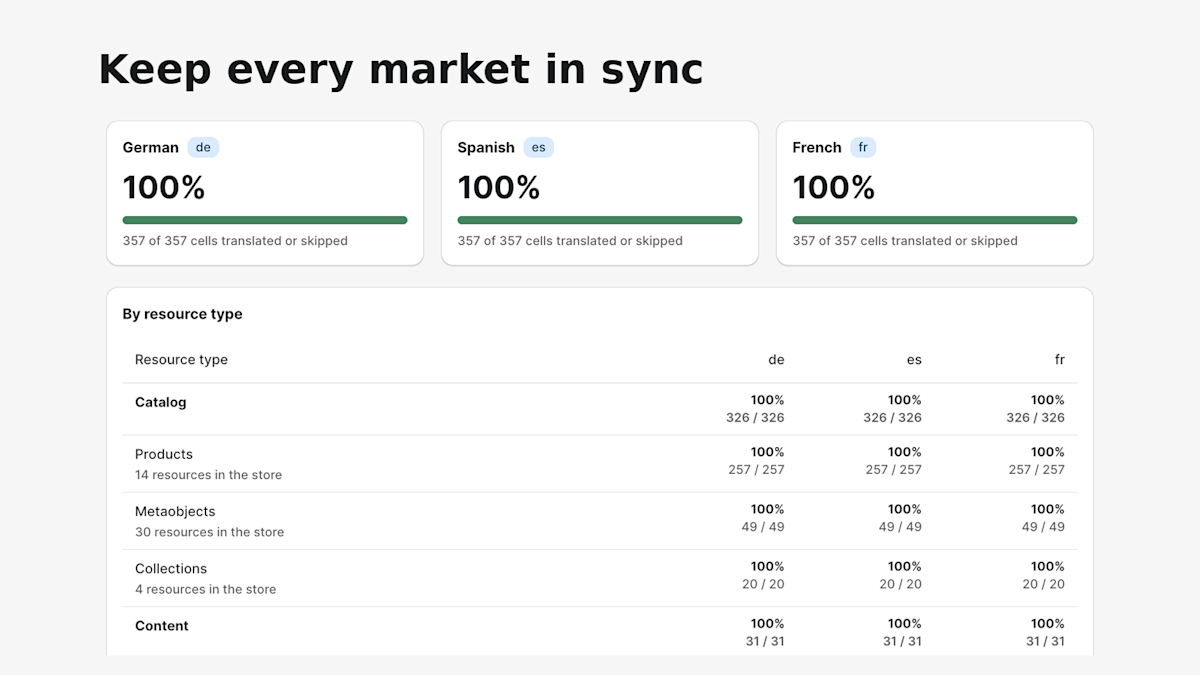Click '357 of 357 cells' text under Spanish
Viewport: 1200px width, 675px height.
[570, 241]
